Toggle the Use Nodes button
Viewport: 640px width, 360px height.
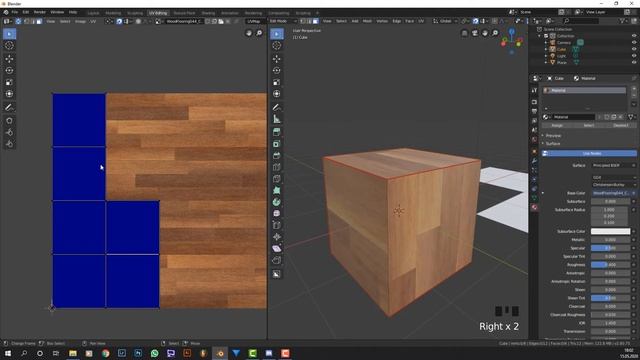pos(589,153)
